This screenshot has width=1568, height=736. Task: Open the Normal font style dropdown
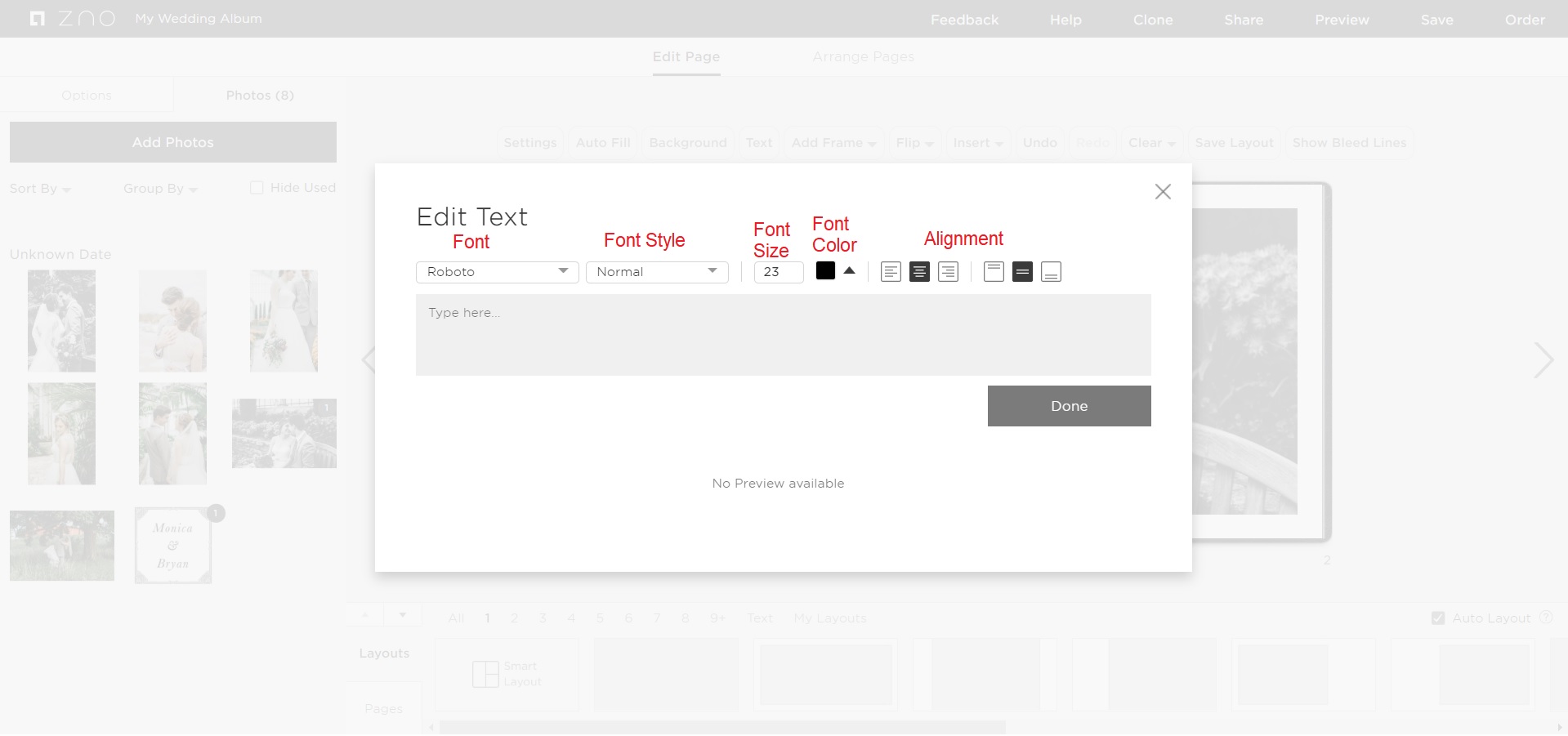(657, 272)
